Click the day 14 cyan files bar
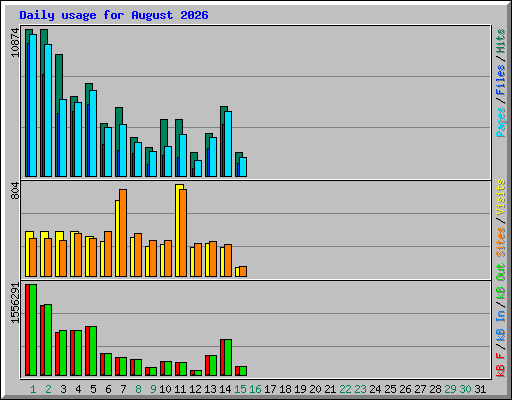This screenshot has width=512, height=400. 228,144
